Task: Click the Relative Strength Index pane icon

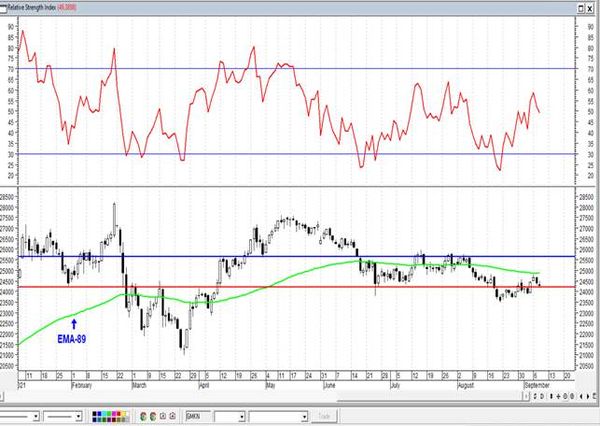Action: coord(5,5)
